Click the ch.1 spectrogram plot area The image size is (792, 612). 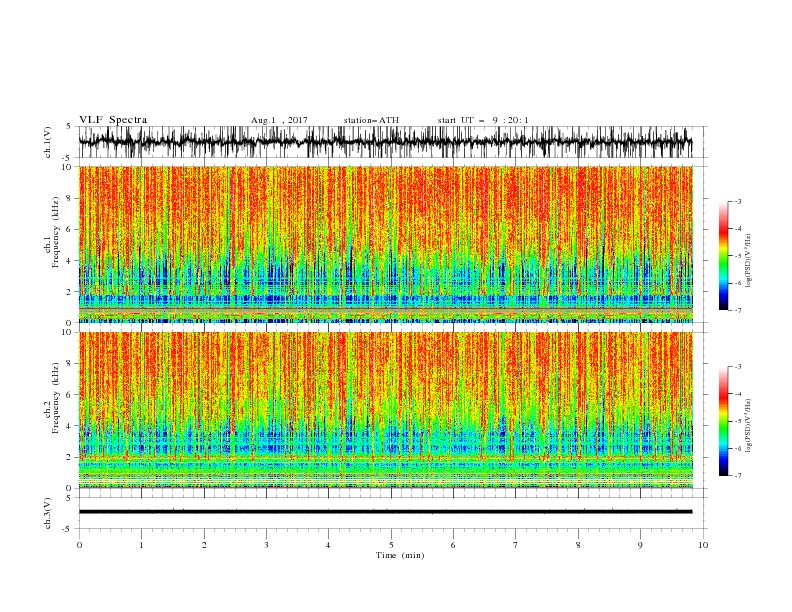(385, 244)
